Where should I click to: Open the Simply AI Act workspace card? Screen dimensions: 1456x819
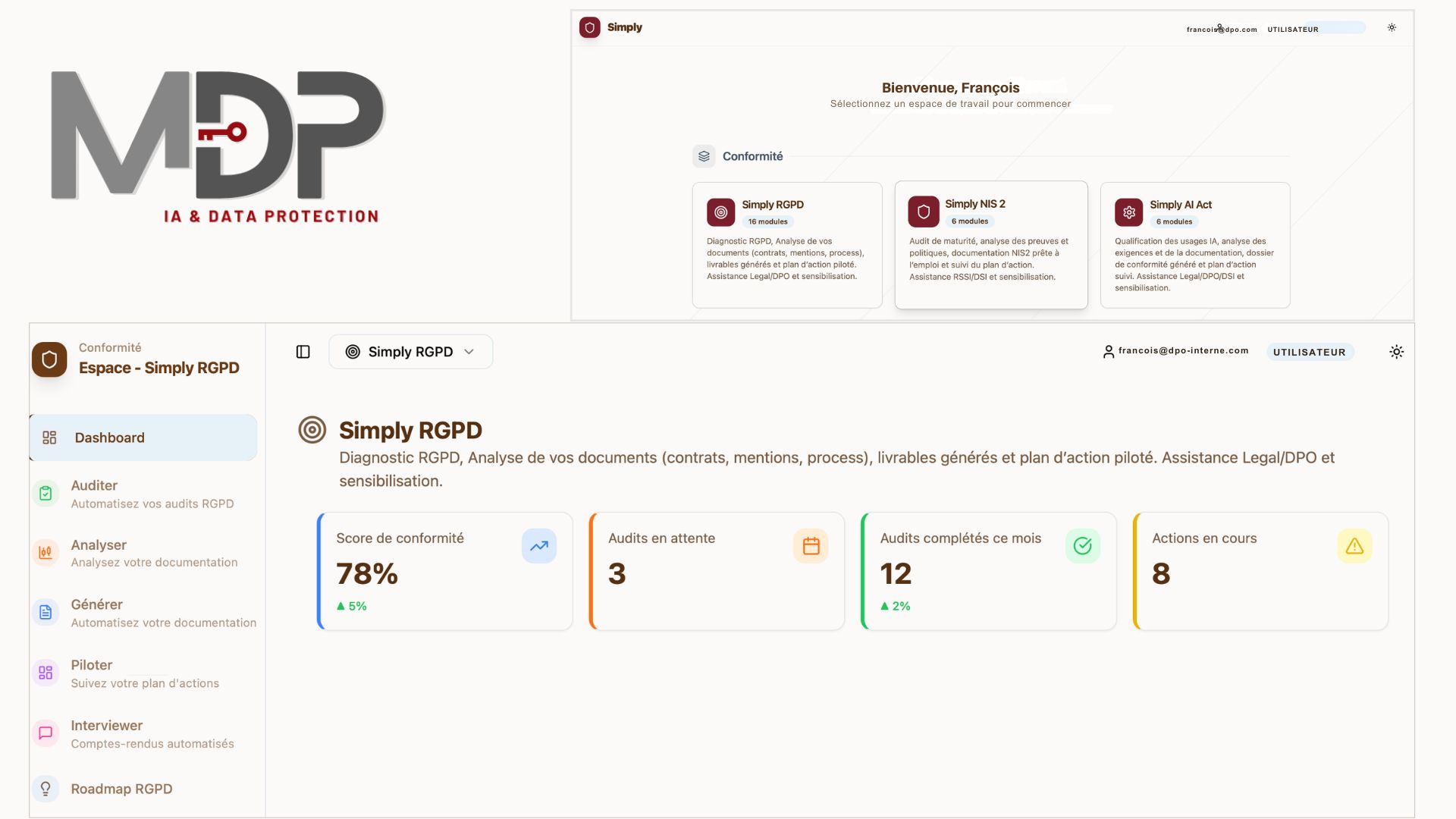click(1194, 244)
